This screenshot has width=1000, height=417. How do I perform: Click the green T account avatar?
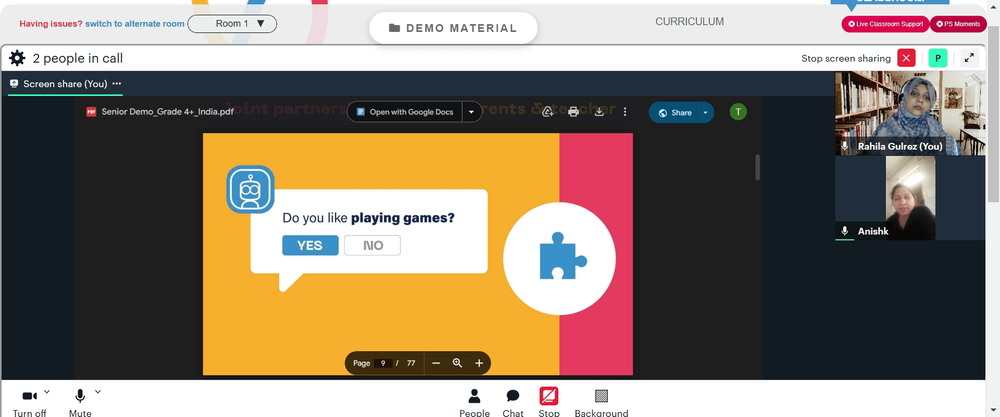click(x=738, y=112)
